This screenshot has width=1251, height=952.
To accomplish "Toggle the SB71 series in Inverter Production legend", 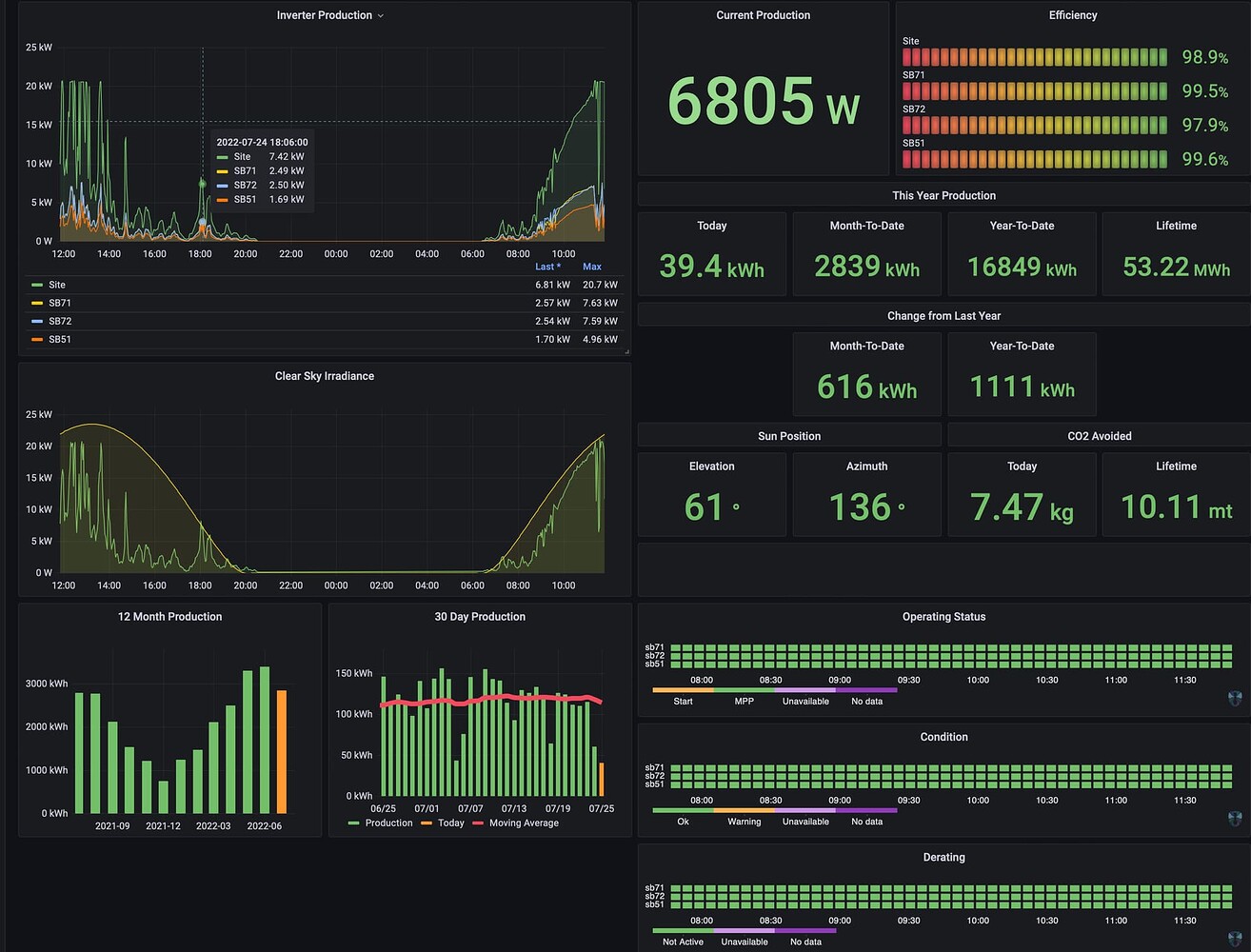I will tap(60, 303).
